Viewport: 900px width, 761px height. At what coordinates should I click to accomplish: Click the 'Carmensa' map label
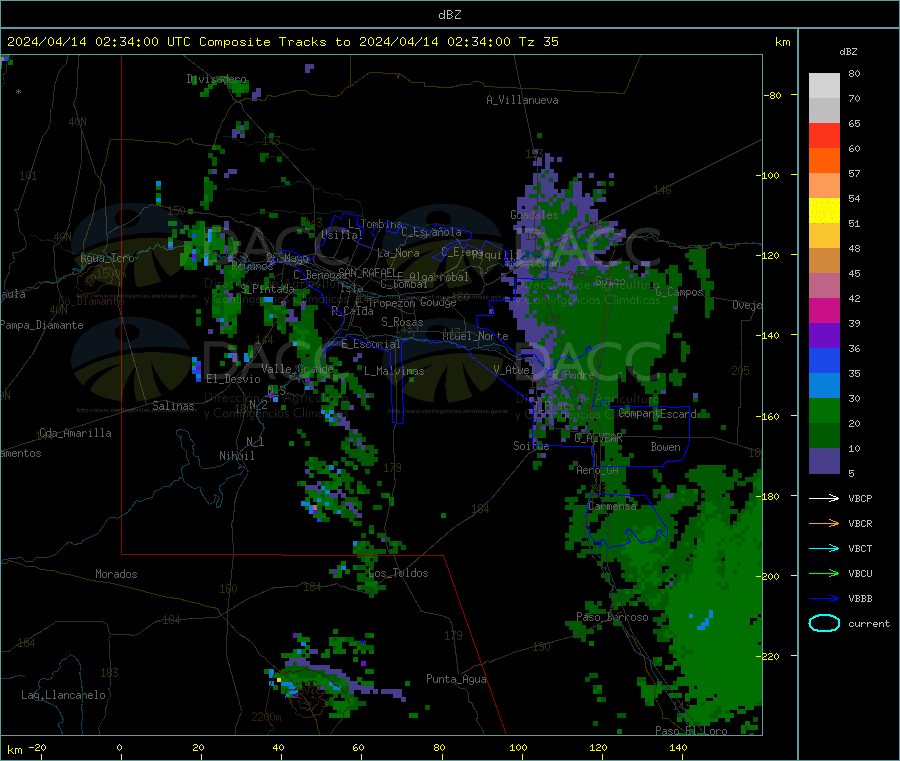pyautogui.click(x=612, y=506)
